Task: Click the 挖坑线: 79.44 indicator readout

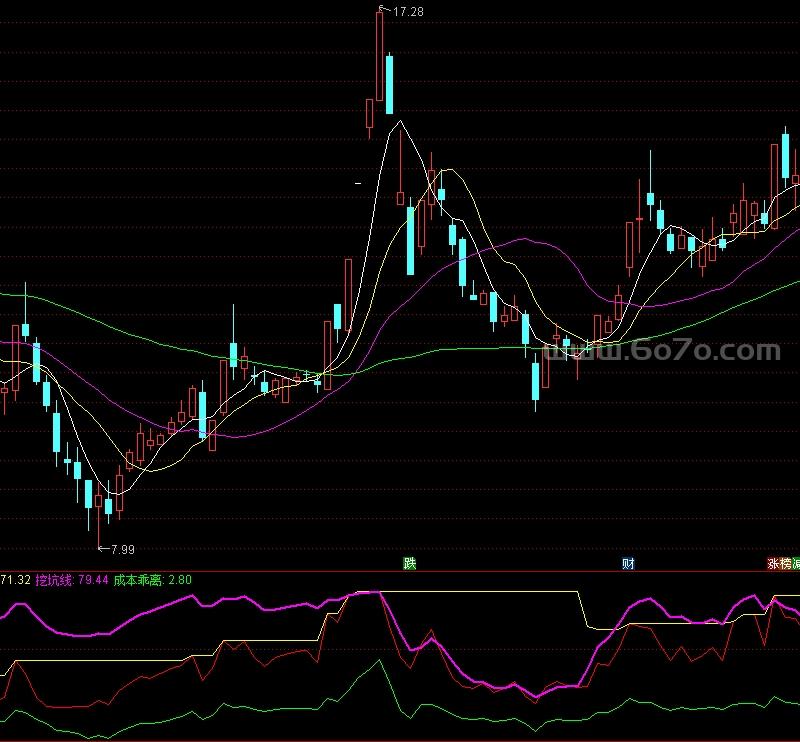Action: pos(72,580)
